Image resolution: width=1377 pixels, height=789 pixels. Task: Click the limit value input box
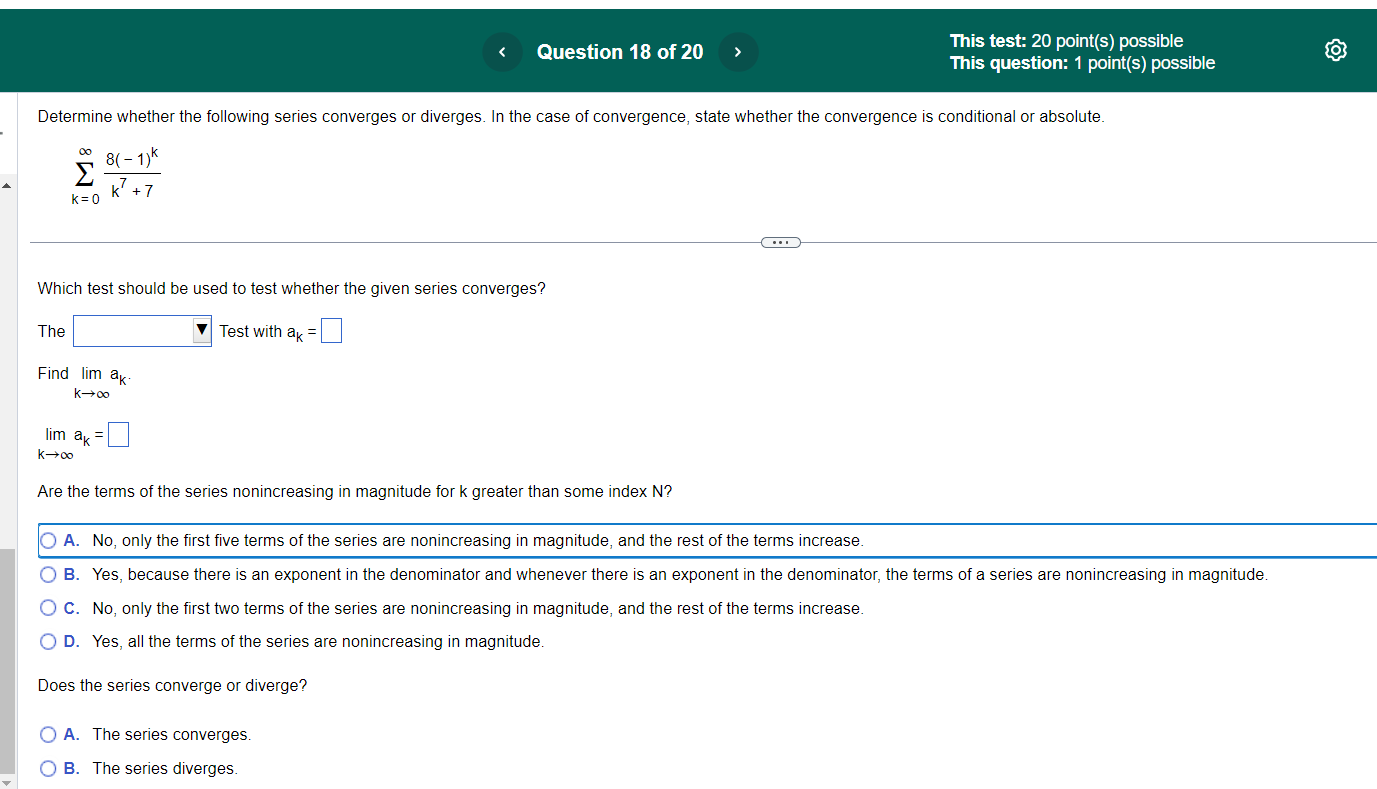[117, 434]
